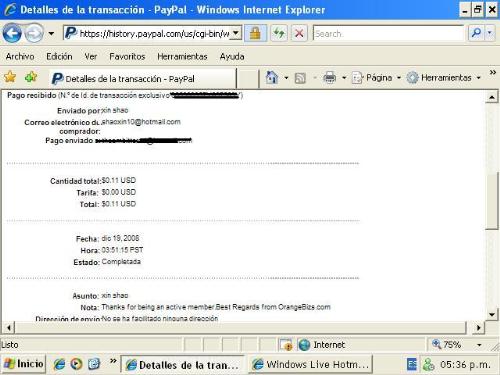This screenshot has height=375, width=500.
Task: Click the green Refresh arrows icon
Action: pyautogui.click(x=279, y=33)
